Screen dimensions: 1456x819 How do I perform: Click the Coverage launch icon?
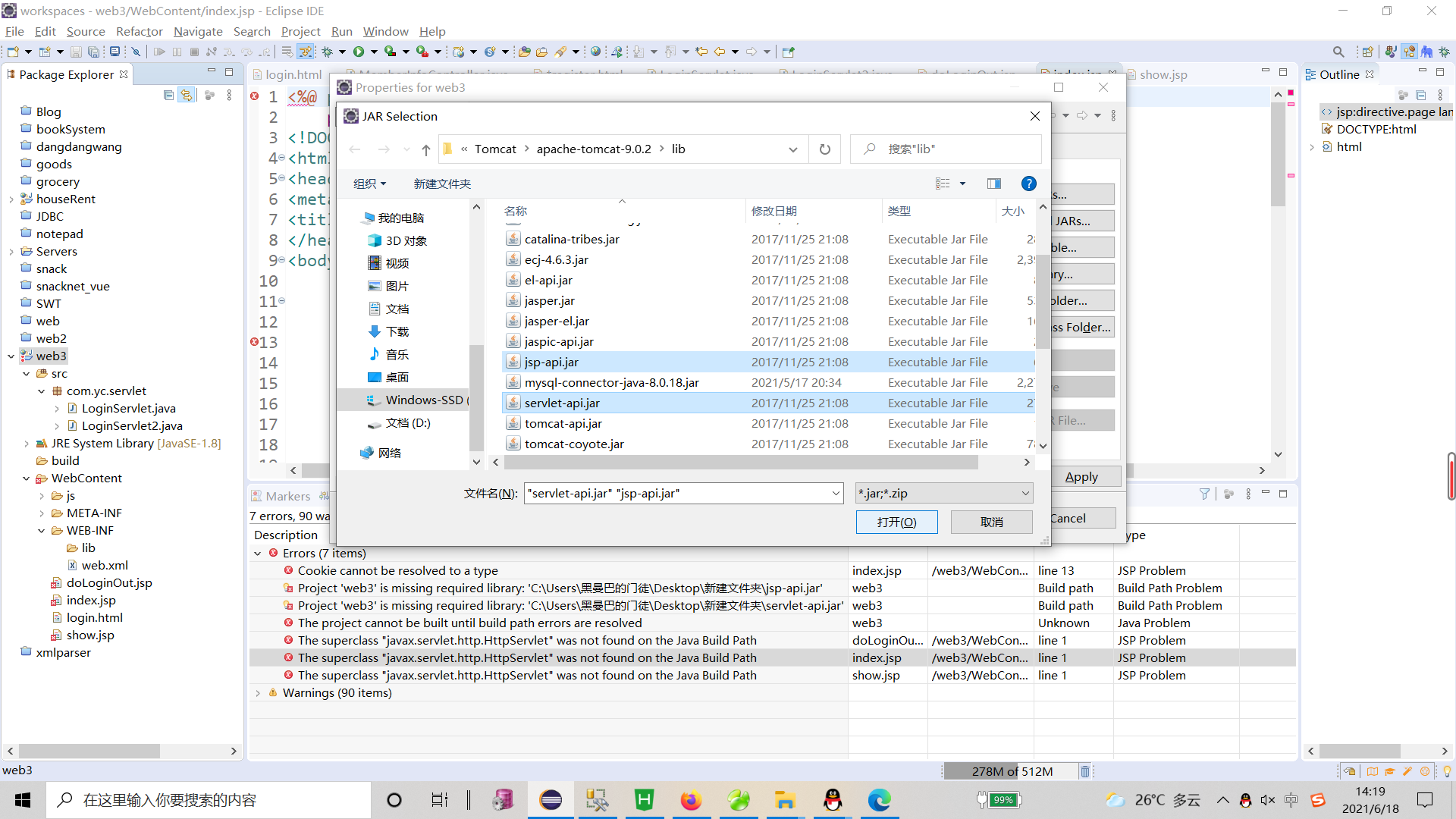391,52
